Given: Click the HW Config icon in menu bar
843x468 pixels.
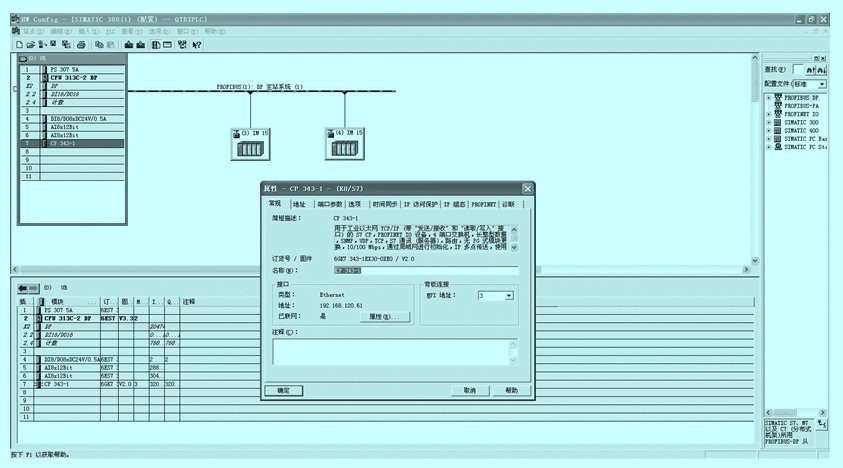Looking at the screenshot, I should pos(16,31).
